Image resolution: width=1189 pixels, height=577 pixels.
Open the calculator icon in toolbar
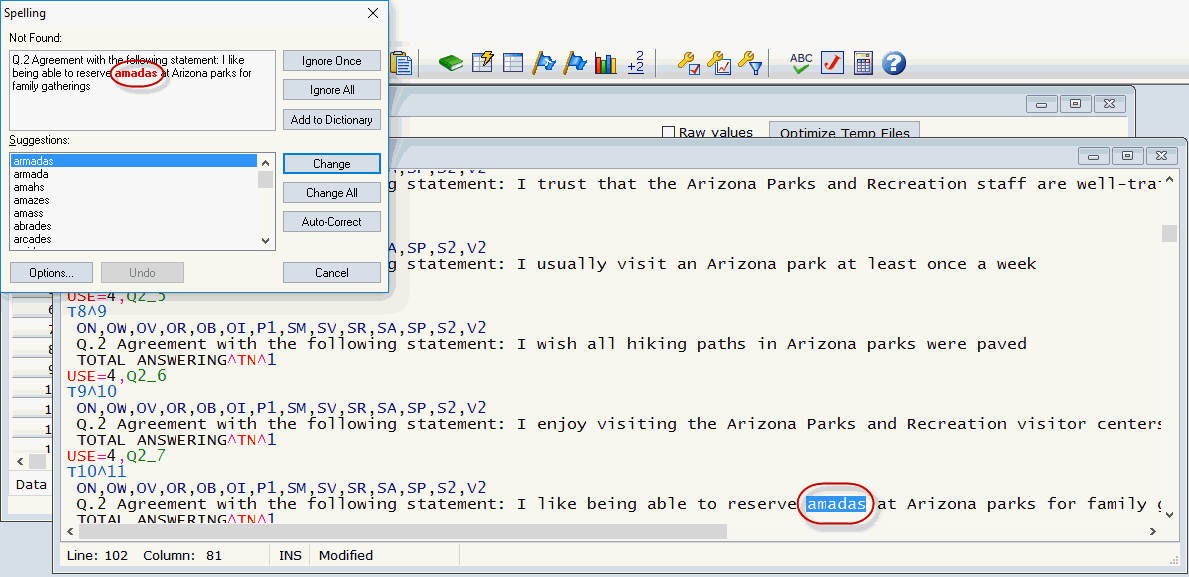[x=863, y=63]
